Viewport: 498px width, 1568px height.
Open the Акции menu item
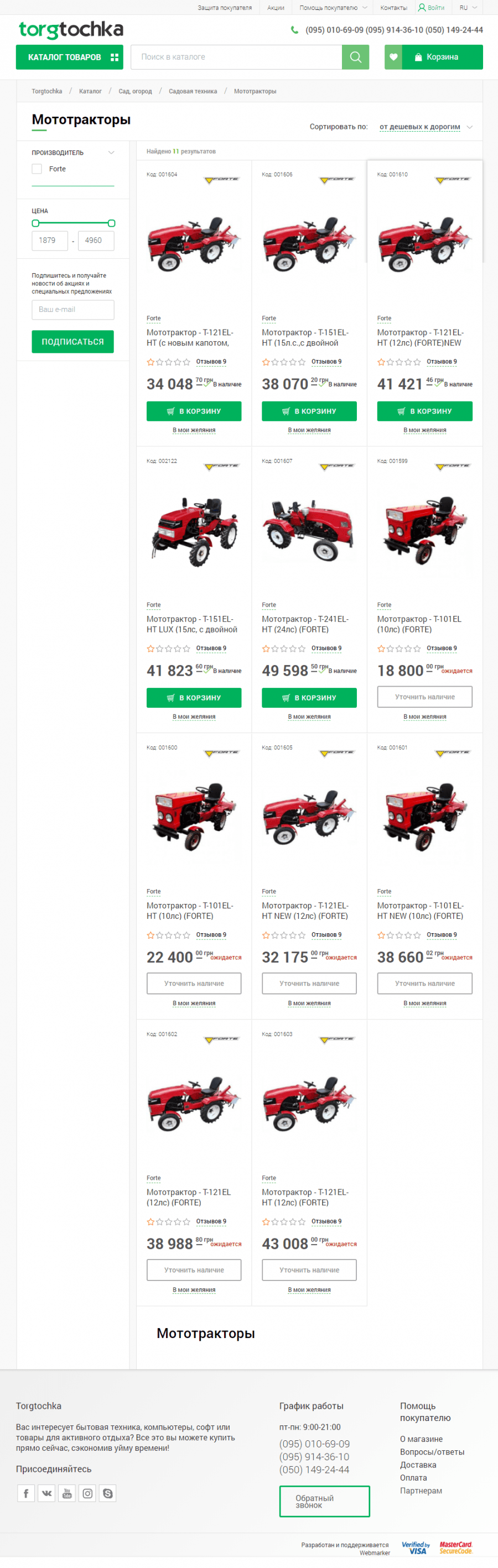tap(276, 8)
